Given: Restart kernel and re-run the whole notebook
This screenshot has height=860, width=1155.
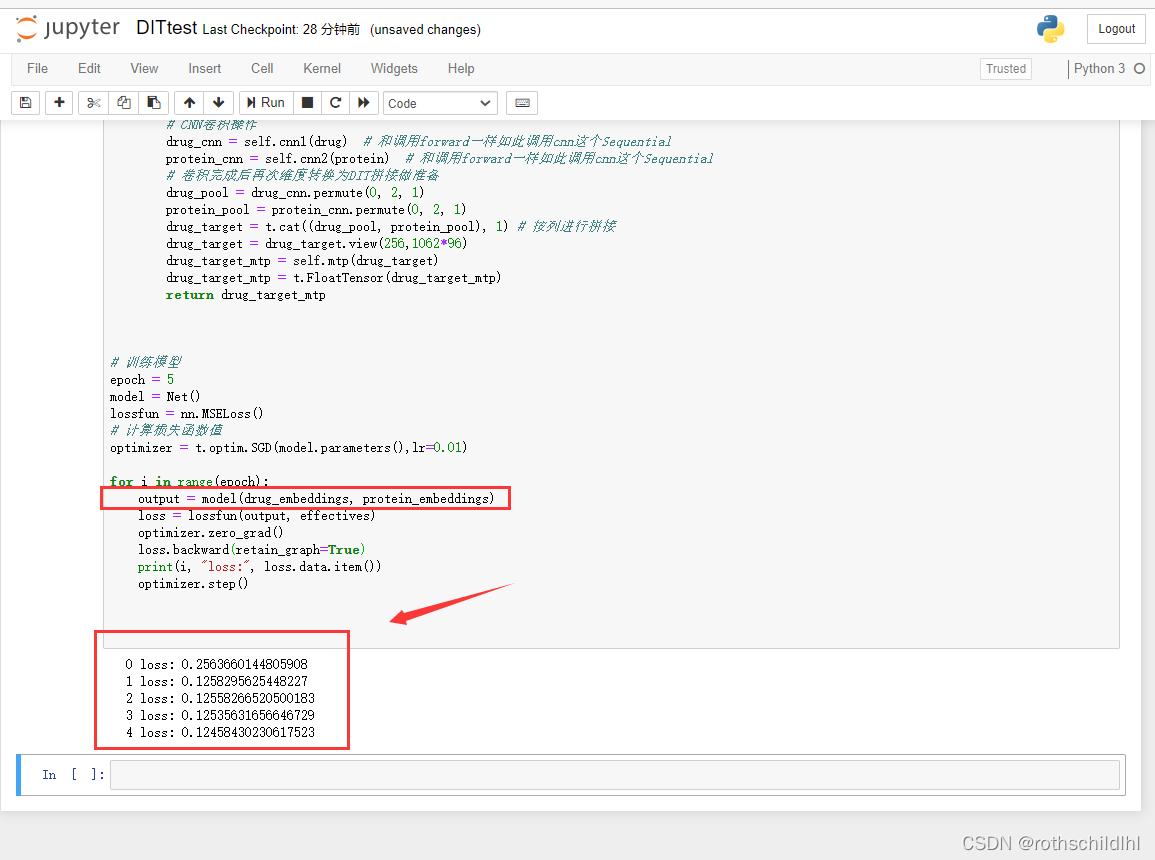Looking at the screenshot, I should [363, 102].
